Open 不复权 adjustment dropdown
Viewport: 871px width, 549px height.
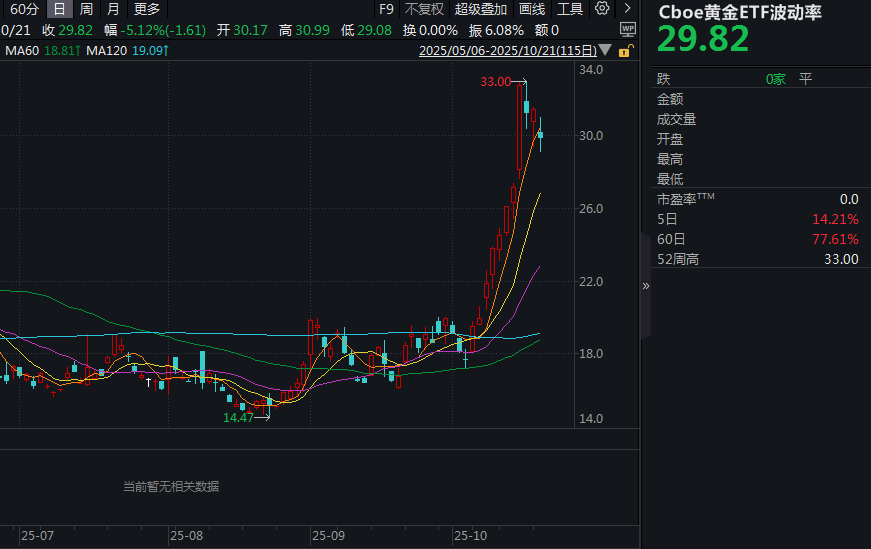(424, 9)
